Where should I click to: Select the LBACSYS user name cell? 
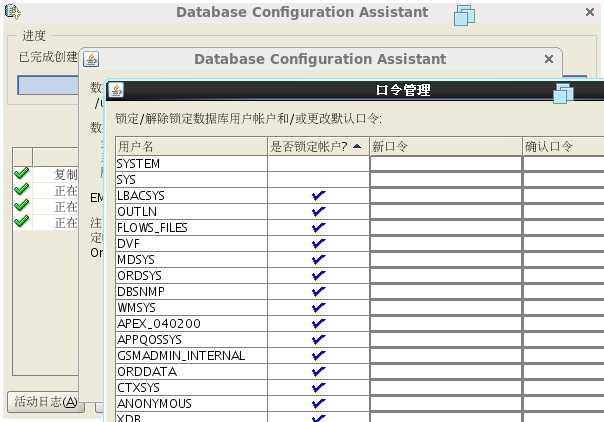coord(191,196)
